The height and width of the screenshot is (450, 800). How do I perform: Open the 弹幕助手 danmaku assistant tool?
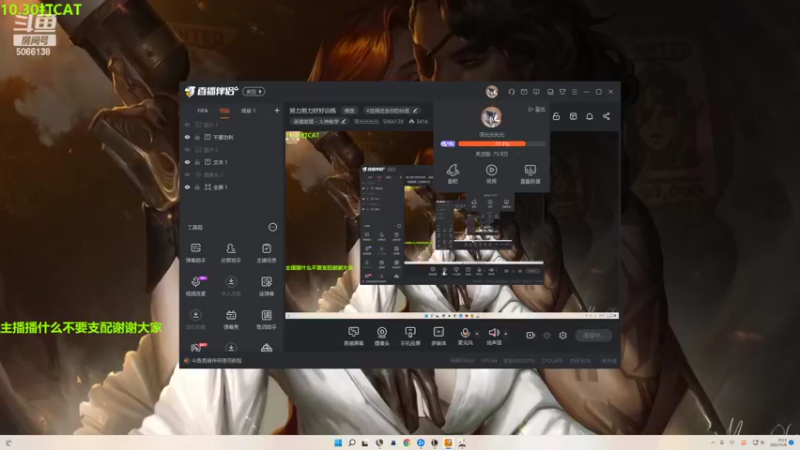195,253
